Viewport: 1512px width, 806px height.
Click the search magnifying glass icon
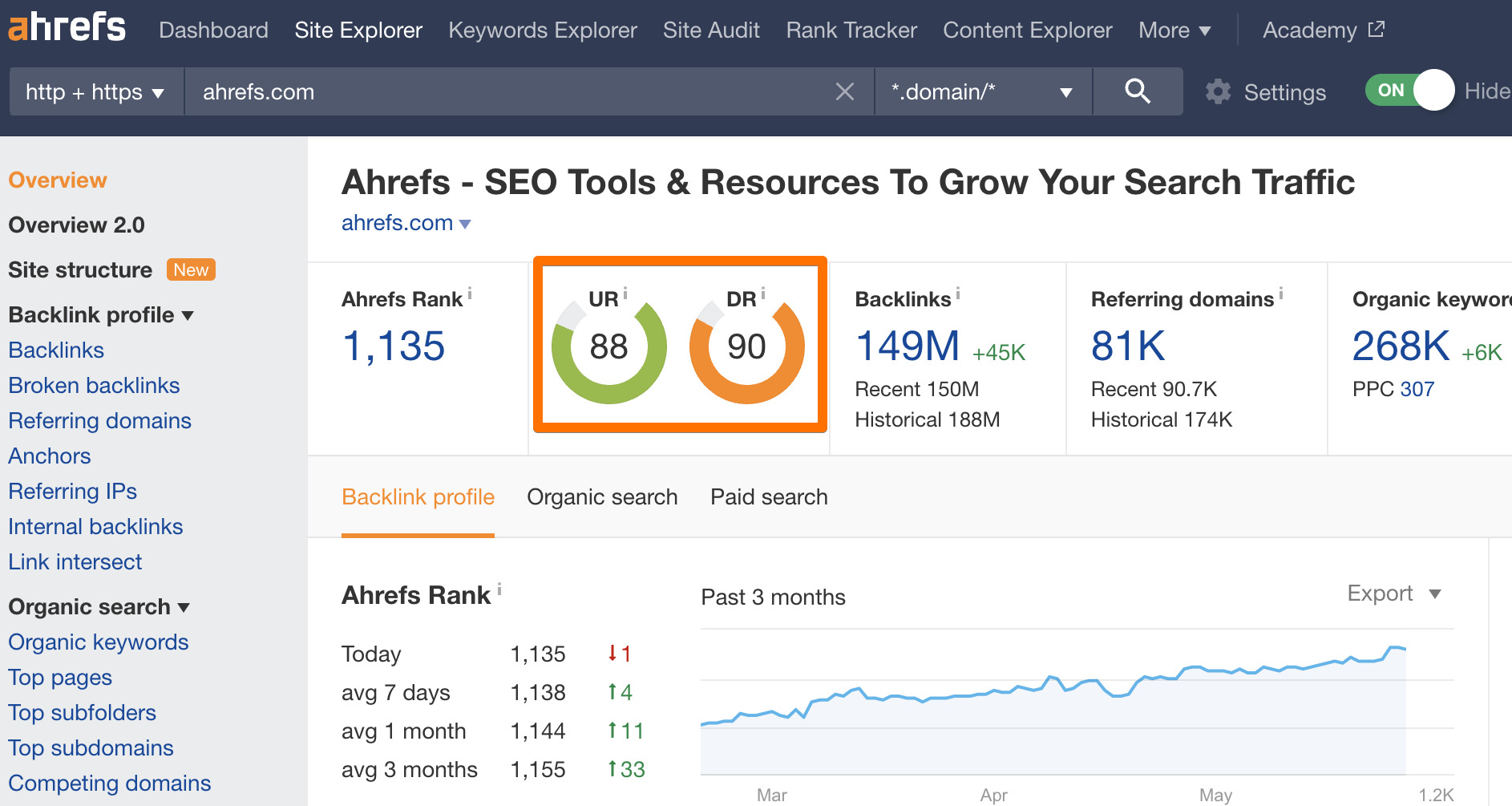coord(1138,91)
